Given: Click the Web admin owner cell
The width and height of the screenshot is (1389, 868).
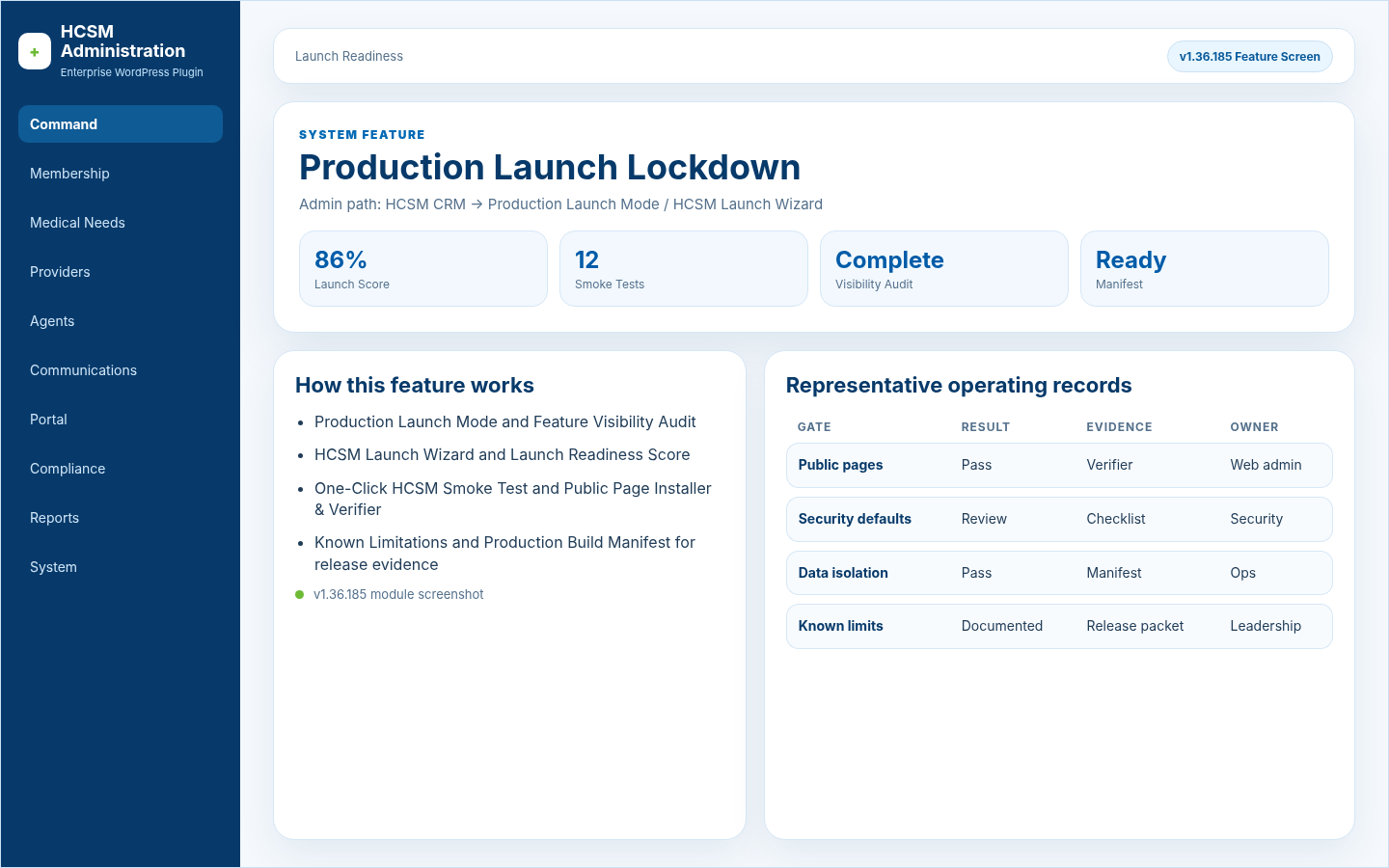Looking at the screenshot, I should click(1266, 465).
